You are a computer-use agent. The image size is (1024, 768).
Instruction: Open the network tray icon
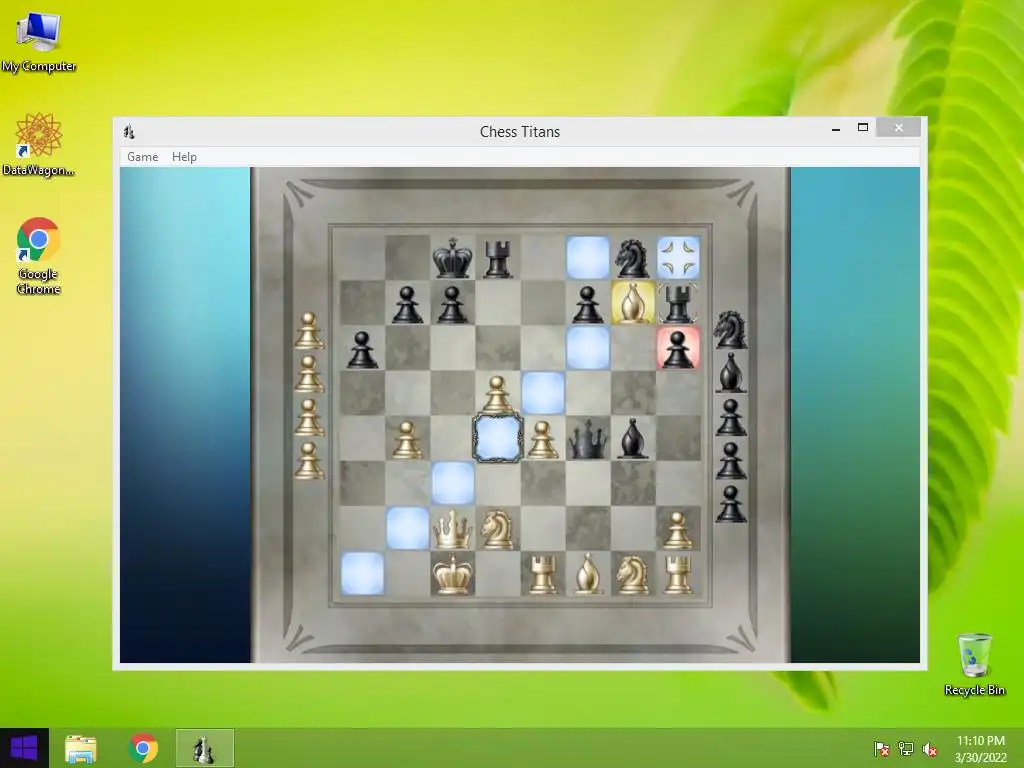pyautogui.click(x=906, y=749)
